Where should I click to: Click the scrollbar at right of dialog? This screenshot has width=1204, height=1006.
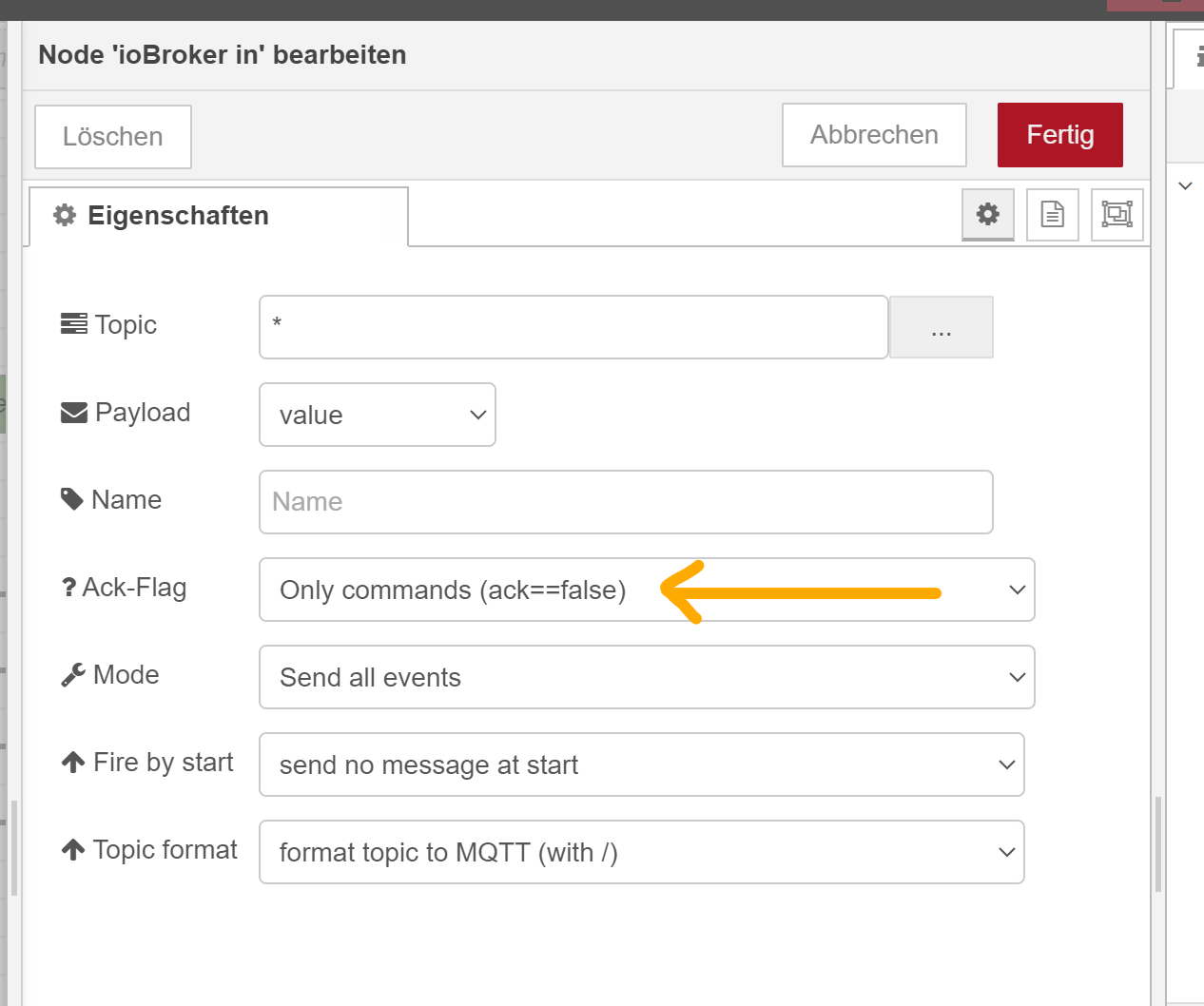[1157, 844]
